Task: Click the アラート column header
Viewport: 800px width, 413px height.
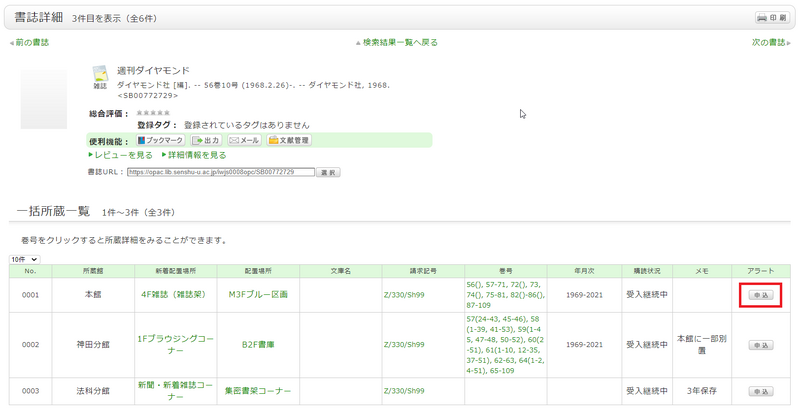Action: (x=761, y=271)
